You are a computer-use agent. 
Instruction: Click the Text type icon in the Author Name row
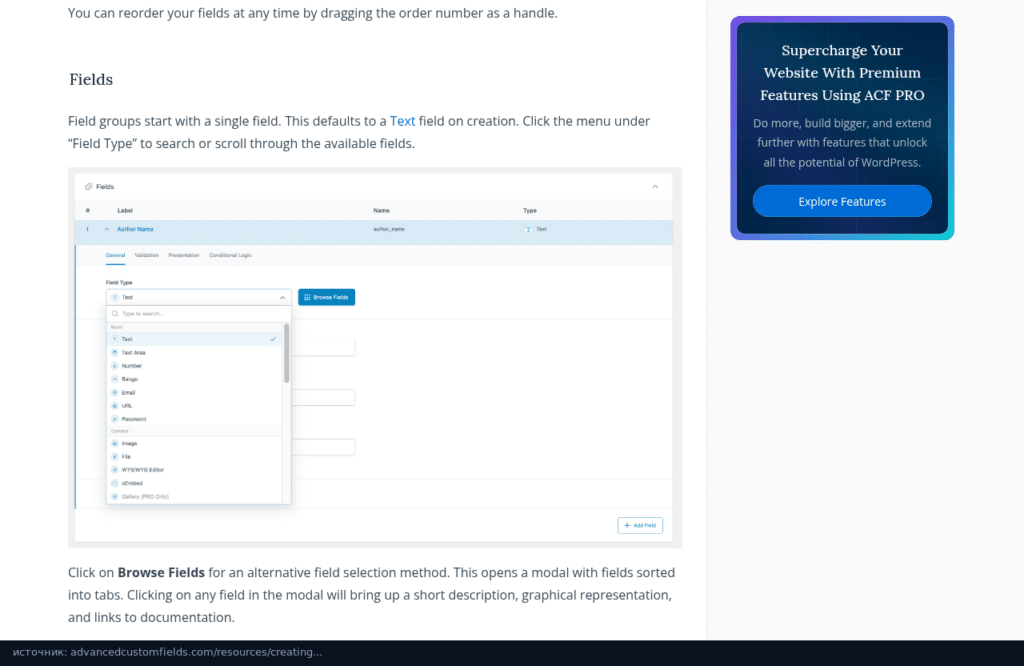coord(528,230)
